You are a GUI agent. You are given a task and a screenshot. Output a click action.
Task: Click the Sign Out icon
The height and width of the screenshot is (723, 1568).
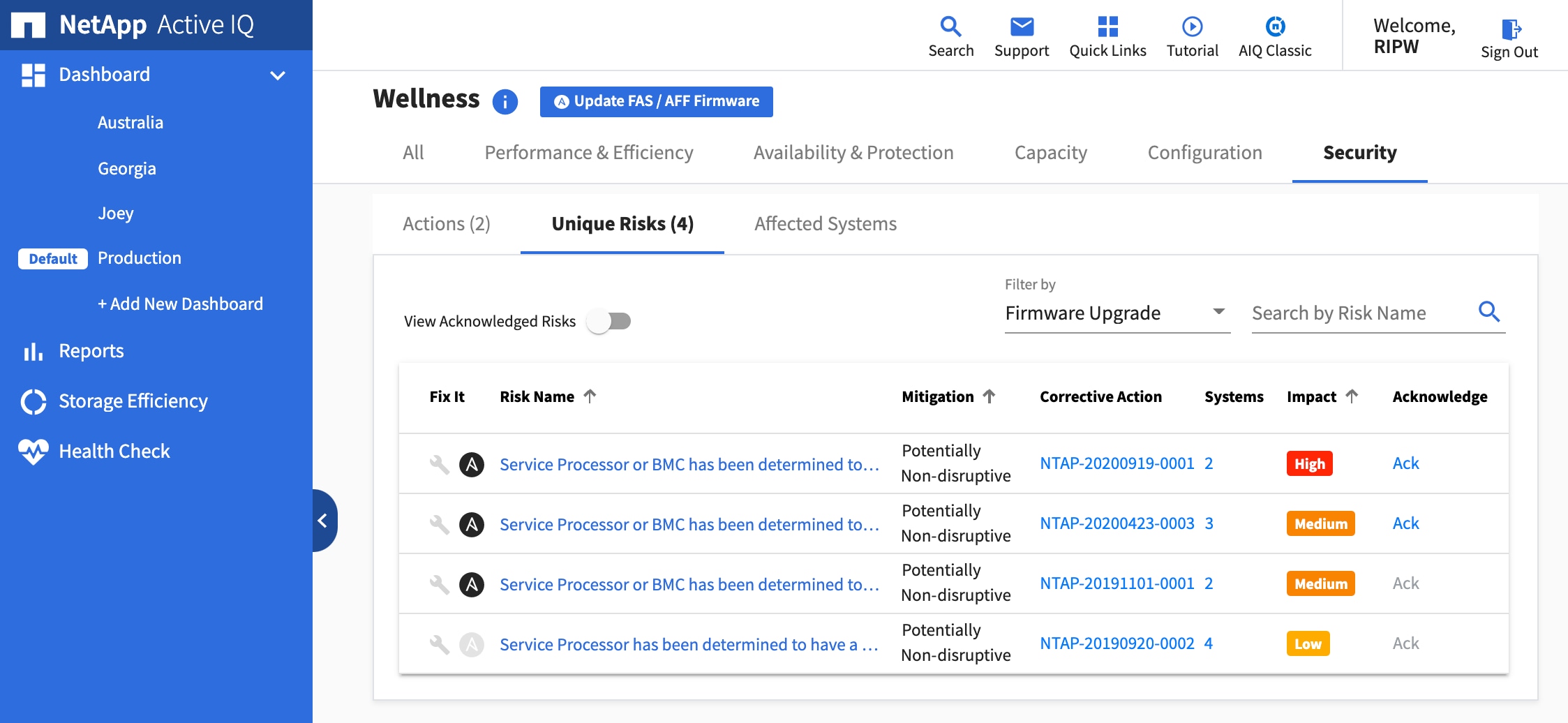tap(1510, 29)
